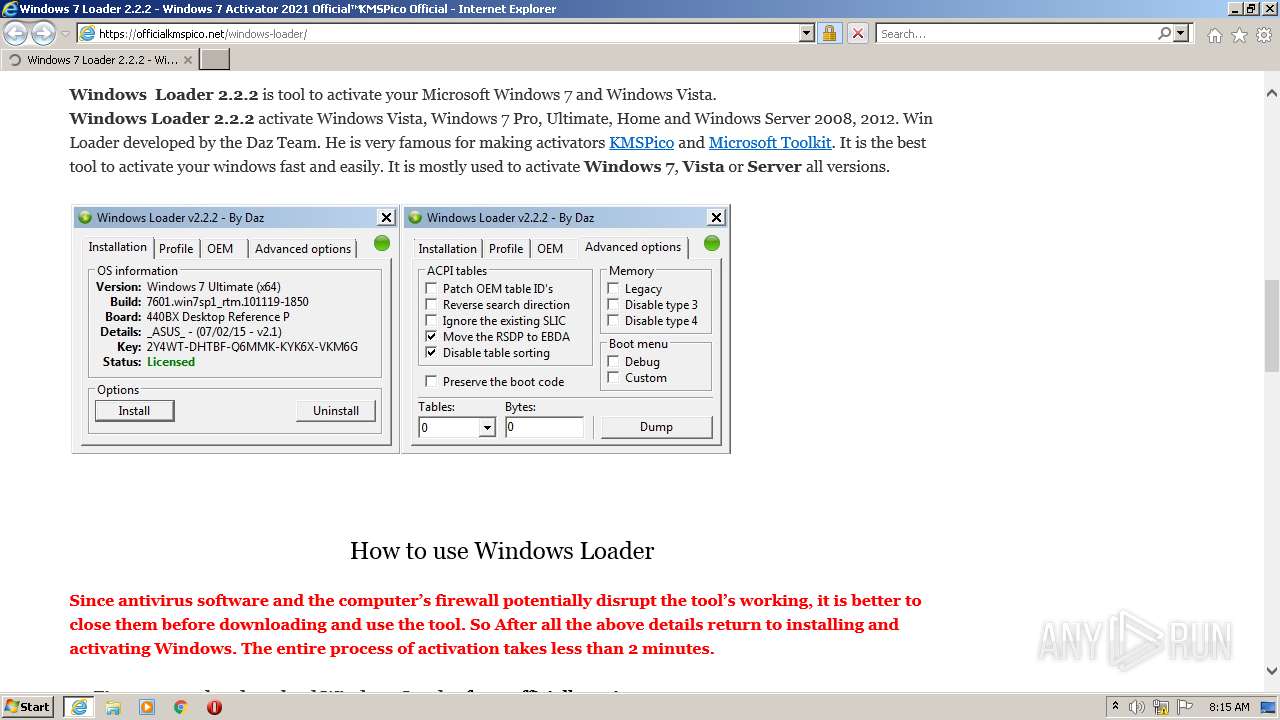
Task: Enable the Legacy memory checkbox
Action: [x=613, y=289]
